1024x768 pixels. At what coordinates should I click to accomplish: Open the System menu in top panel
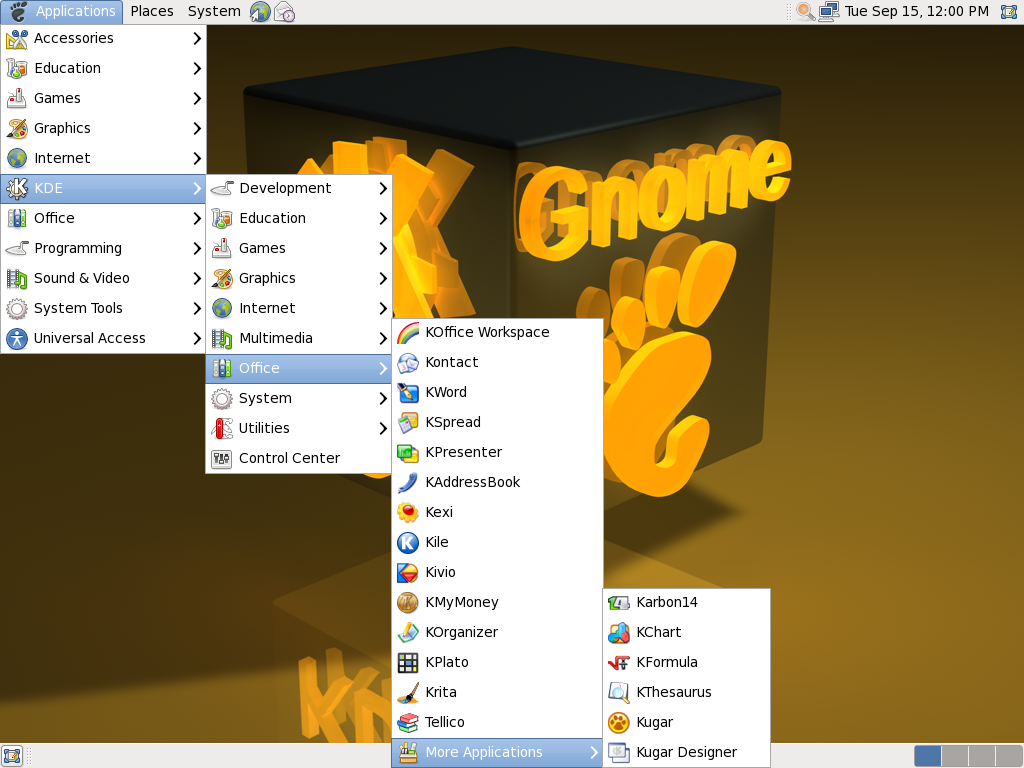[214, 11]
